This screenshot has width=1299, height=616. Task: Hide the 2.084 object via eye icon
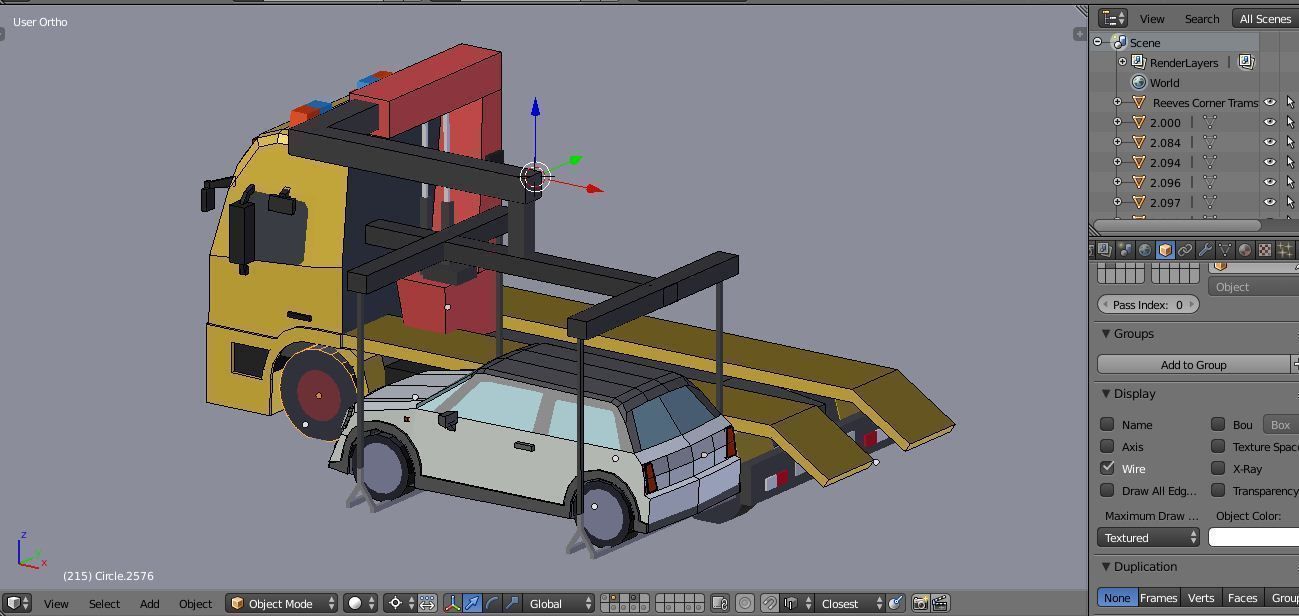(x=1270, y=142)
